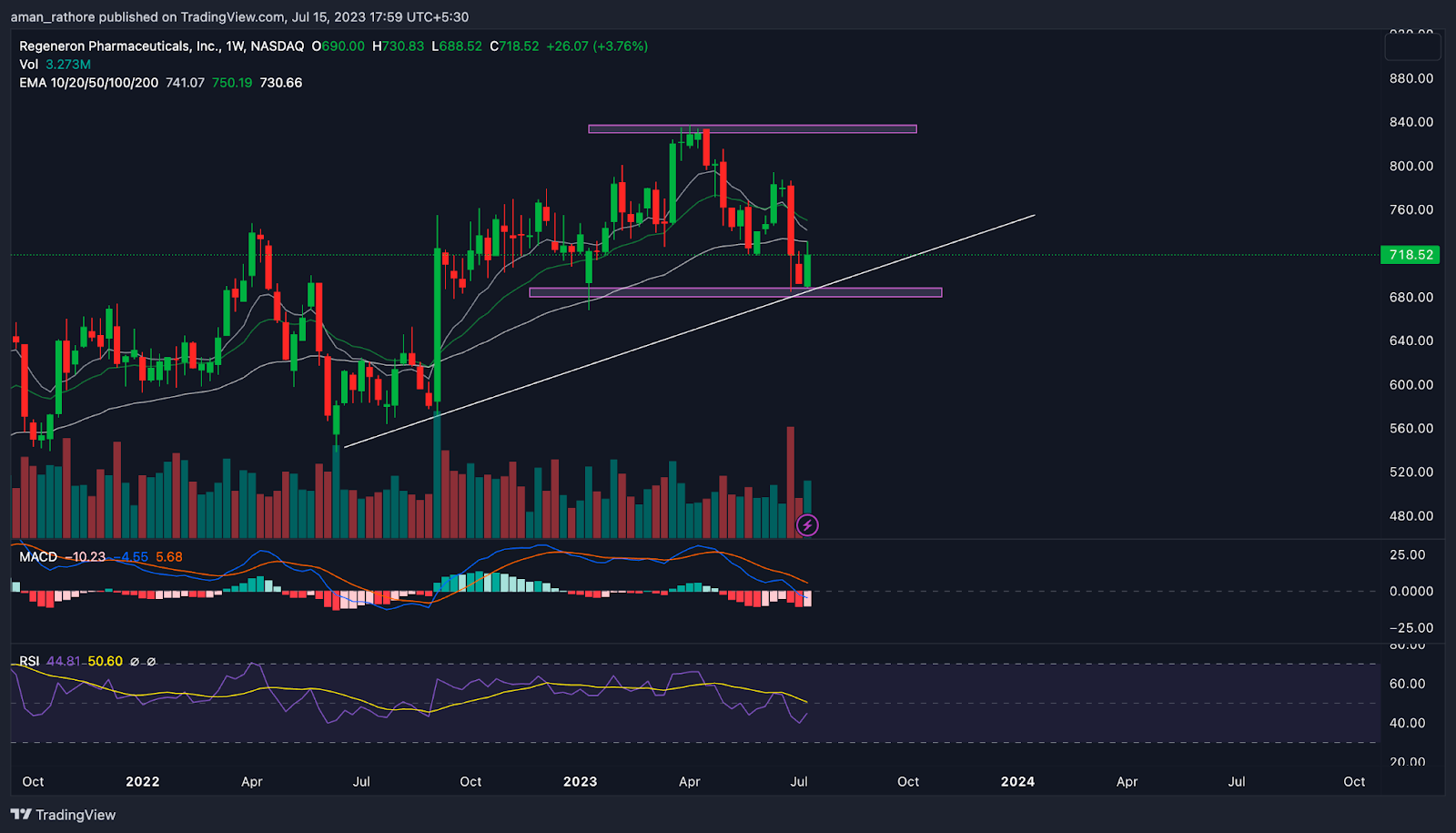
Task: Click the EMA value 730.66
Action: pos(281,83)
